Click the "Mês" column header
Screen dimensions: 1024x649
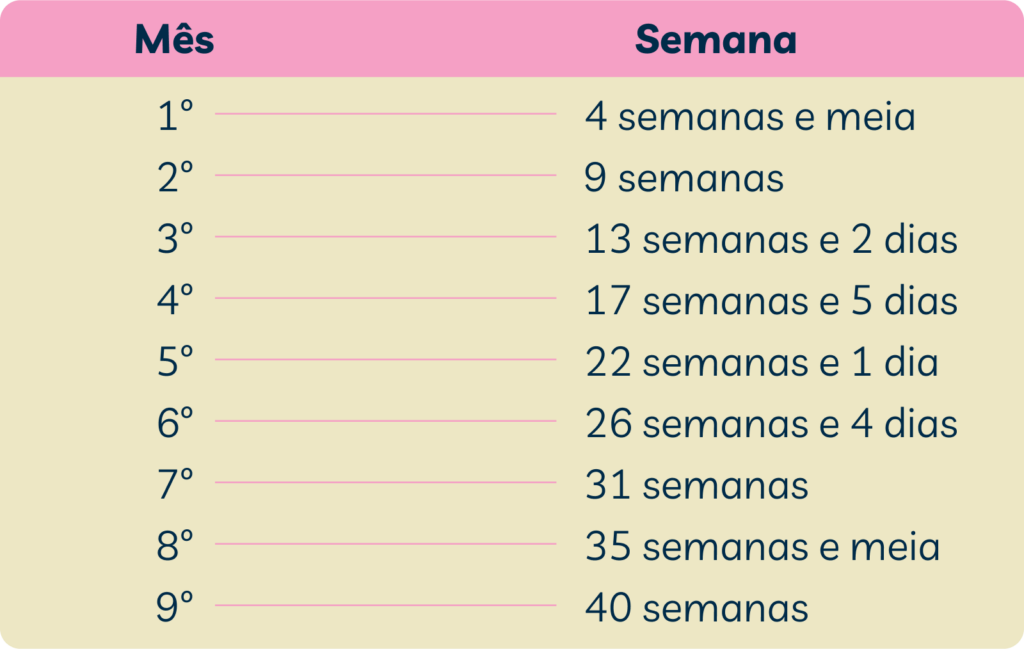point(174,38)
